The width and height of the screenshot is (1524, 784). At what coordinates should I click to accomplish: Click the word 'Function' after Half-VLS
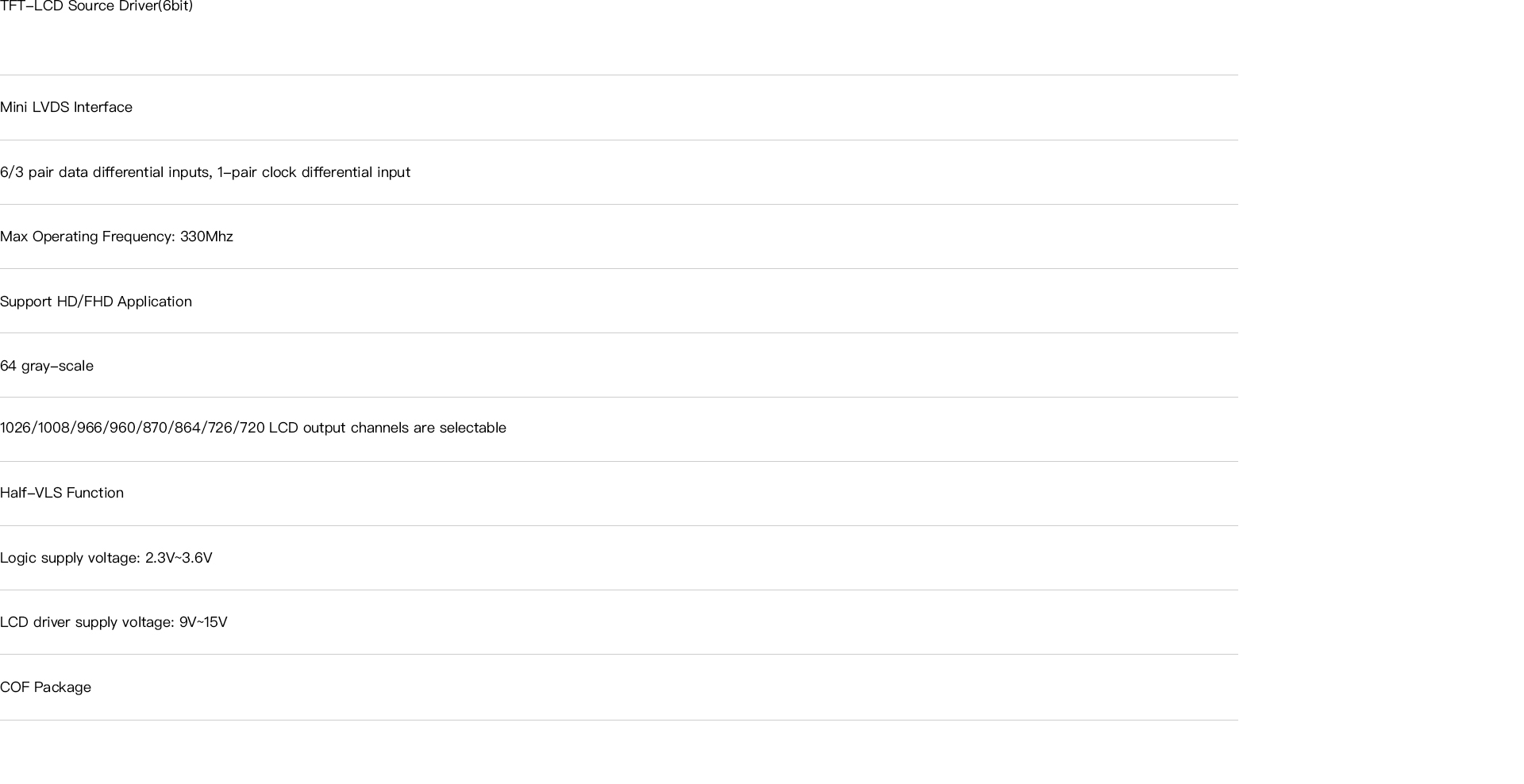coord(95,493)
